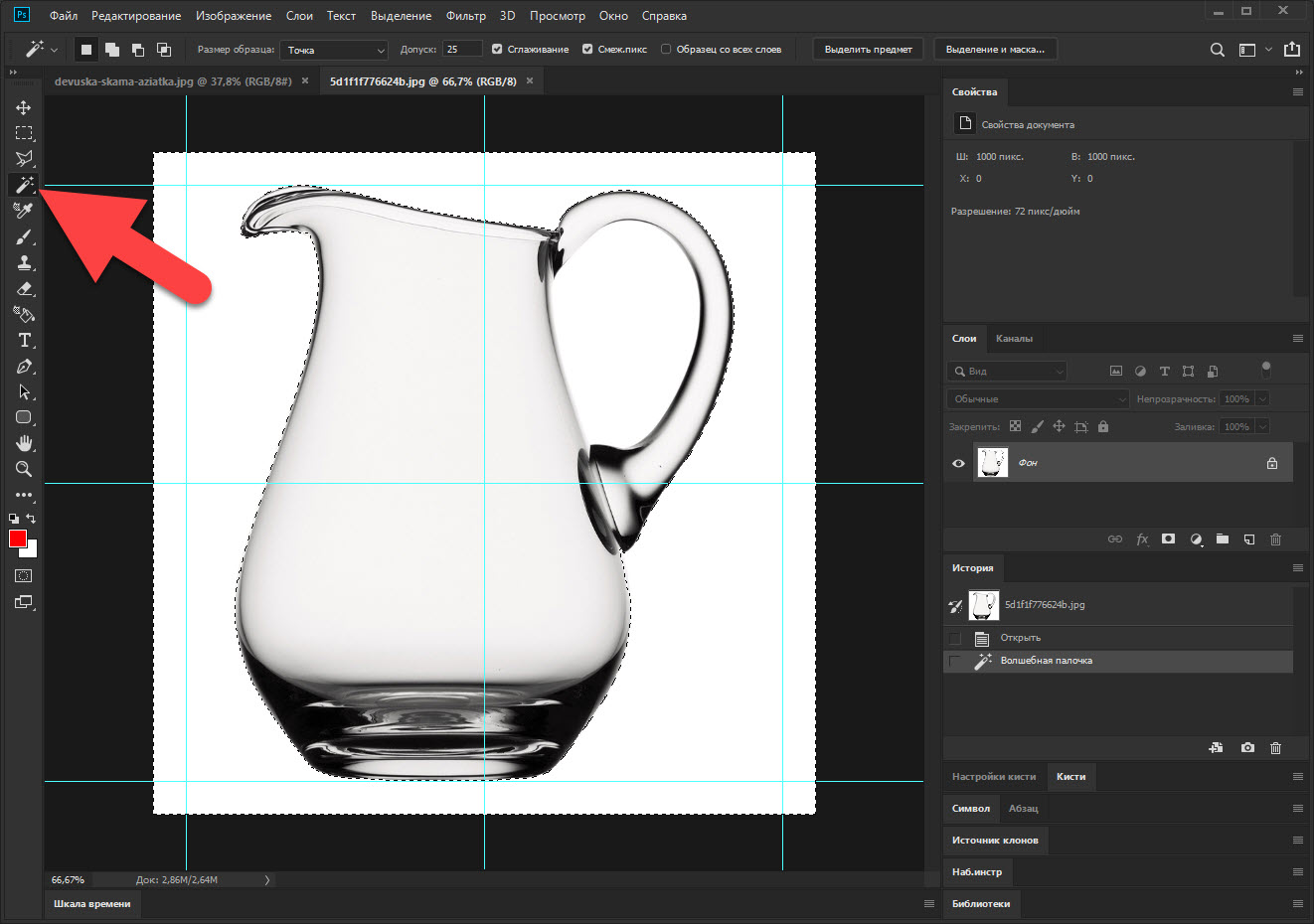Click Intersect with selection mode icon
This screenshot has height=924, width=1314.
pos(164,49)
